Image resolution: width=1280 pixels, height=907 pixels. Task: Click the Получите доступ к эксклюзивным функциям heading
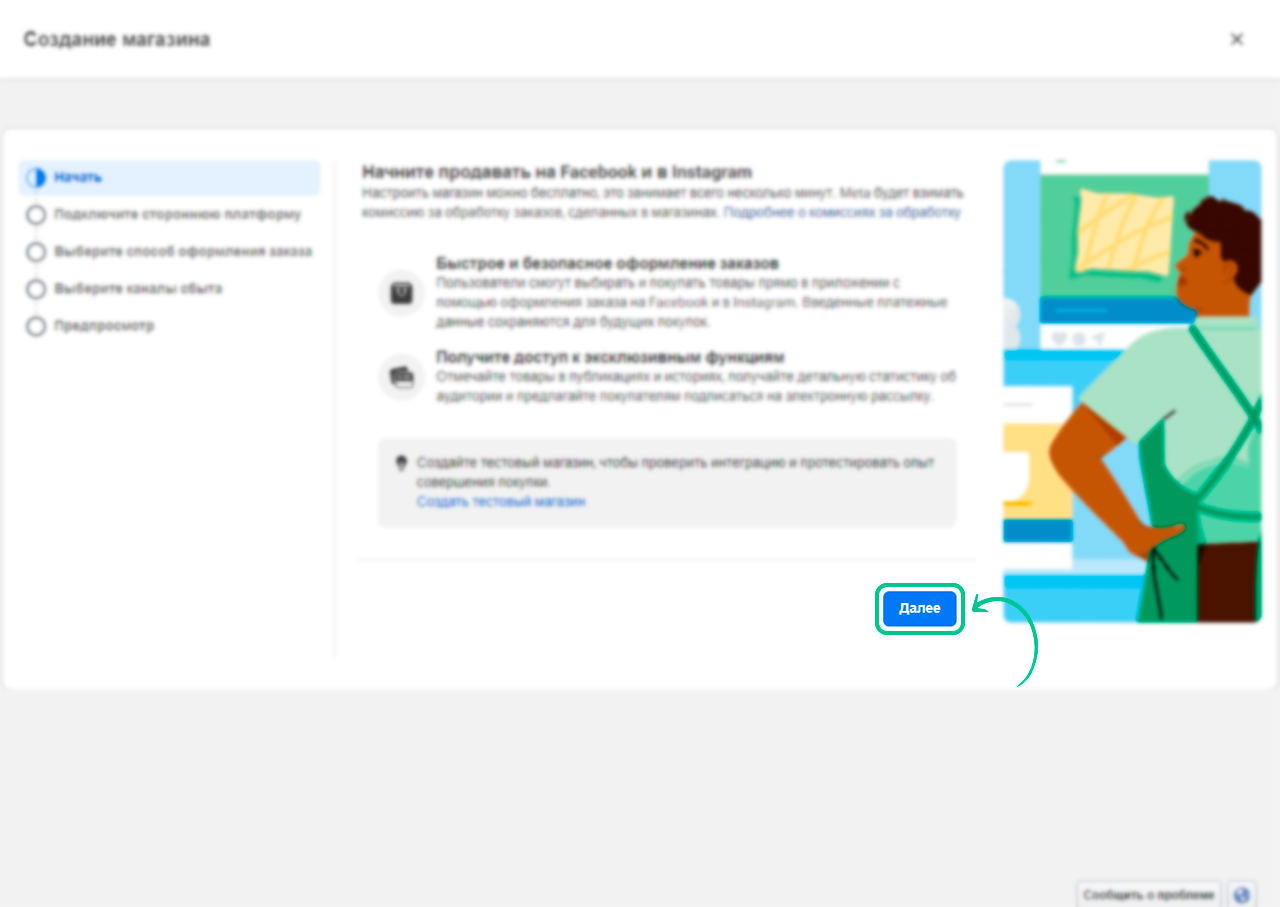pos(610,356)
